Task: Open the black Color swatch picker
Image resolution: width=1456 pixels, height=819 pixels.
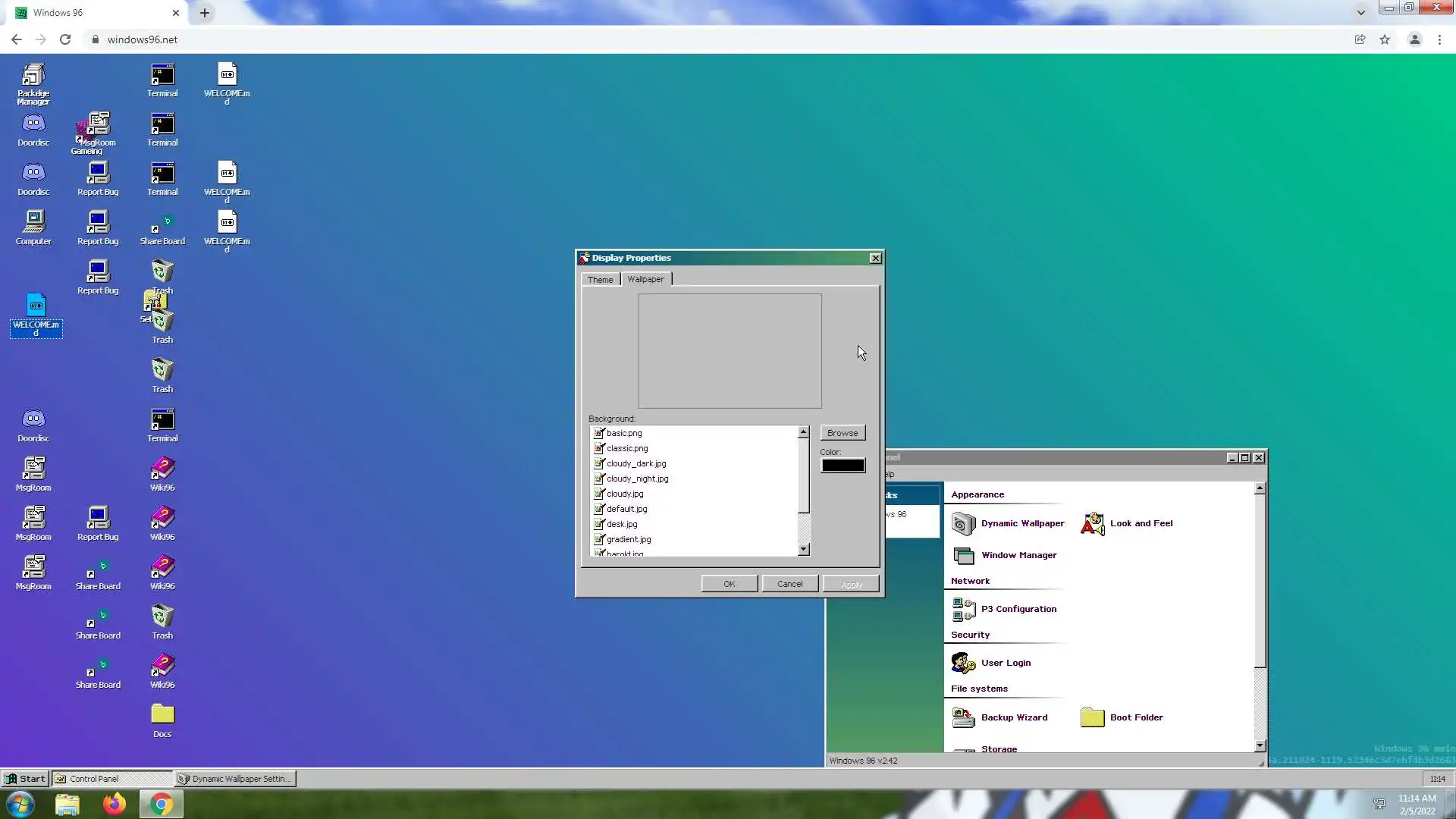Action: (843, 466)
